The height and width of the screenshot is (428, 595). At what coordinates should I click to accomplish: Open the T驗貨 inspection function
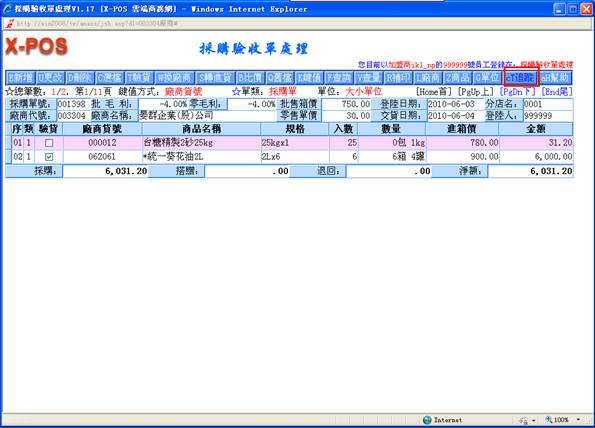click(140, 78)
